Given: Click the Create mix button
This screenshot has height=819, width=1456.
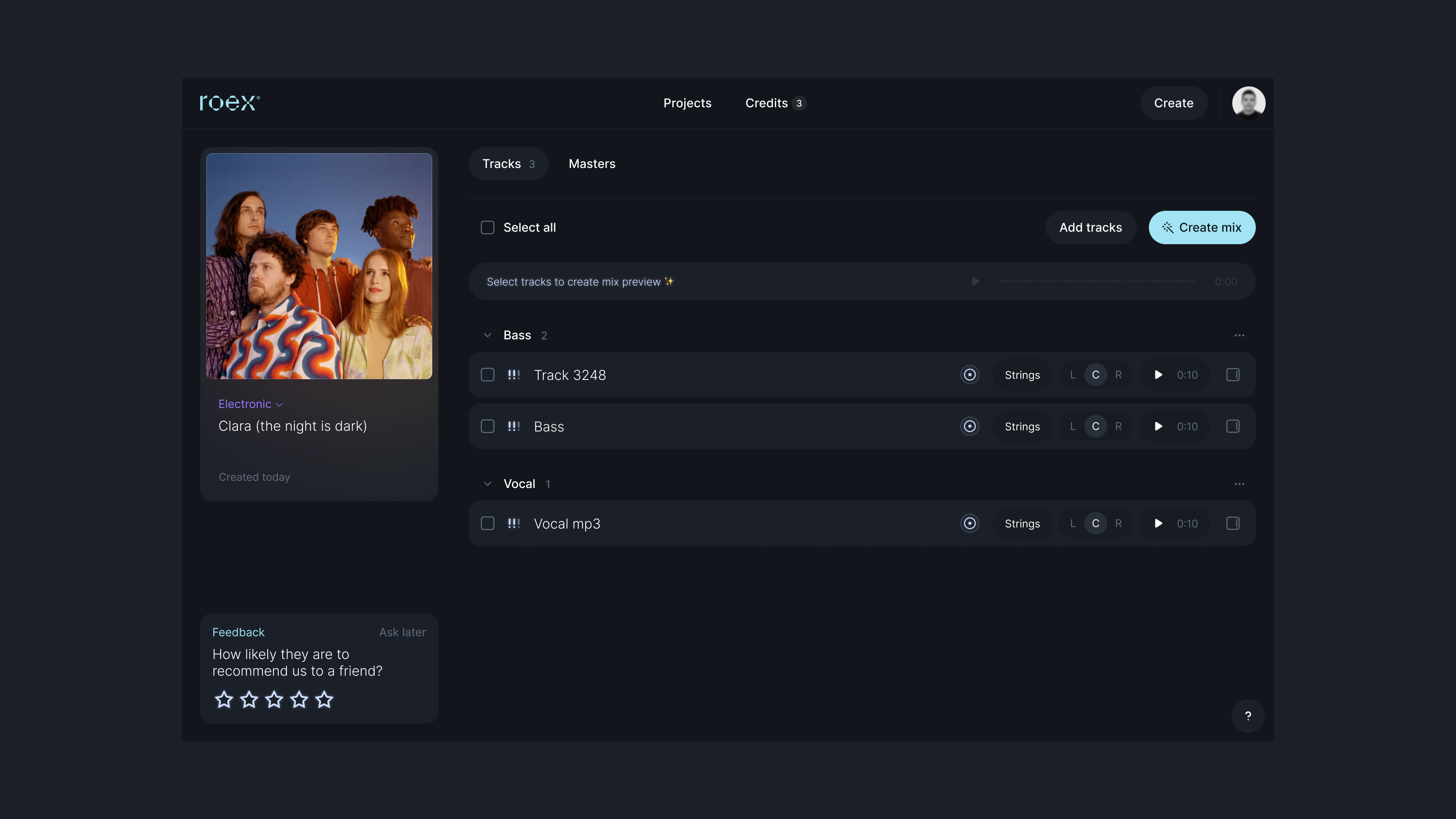Looking at the screenshot, I should [1202, 227].
